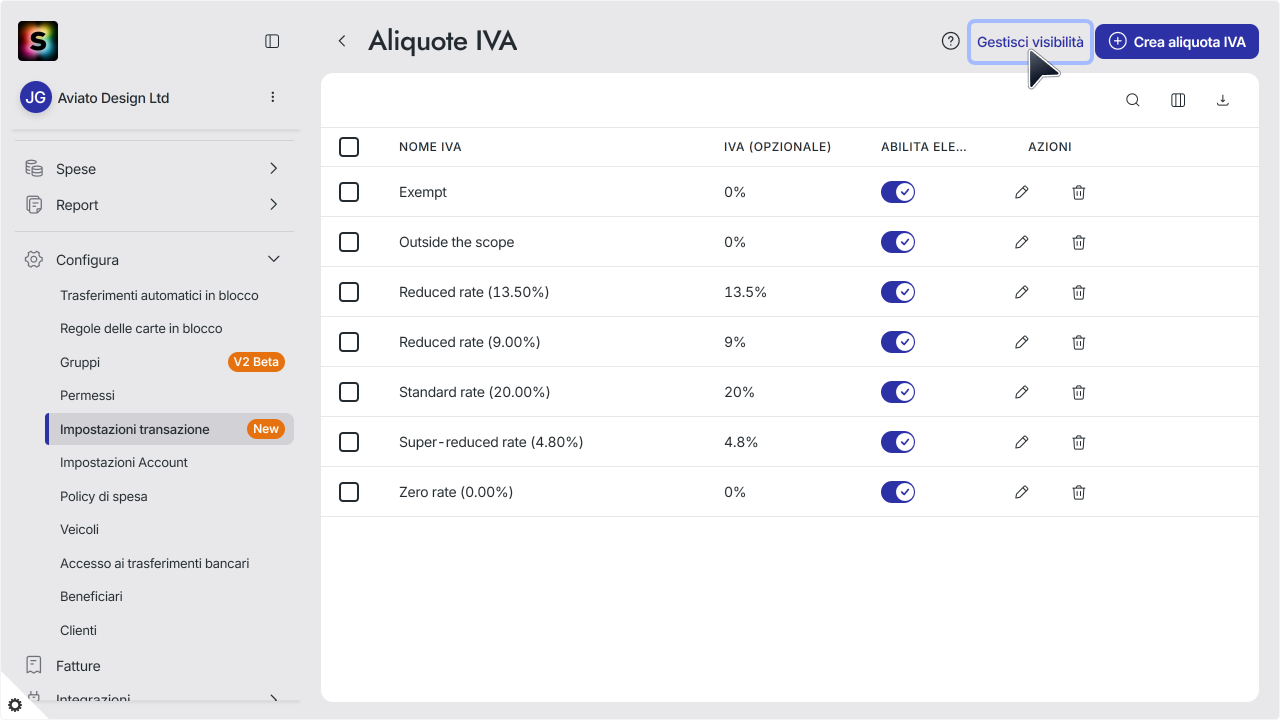This screenshot has width=1280, height=720.
Task: Click the gear icon in the bottom corner
Action: 14,705
